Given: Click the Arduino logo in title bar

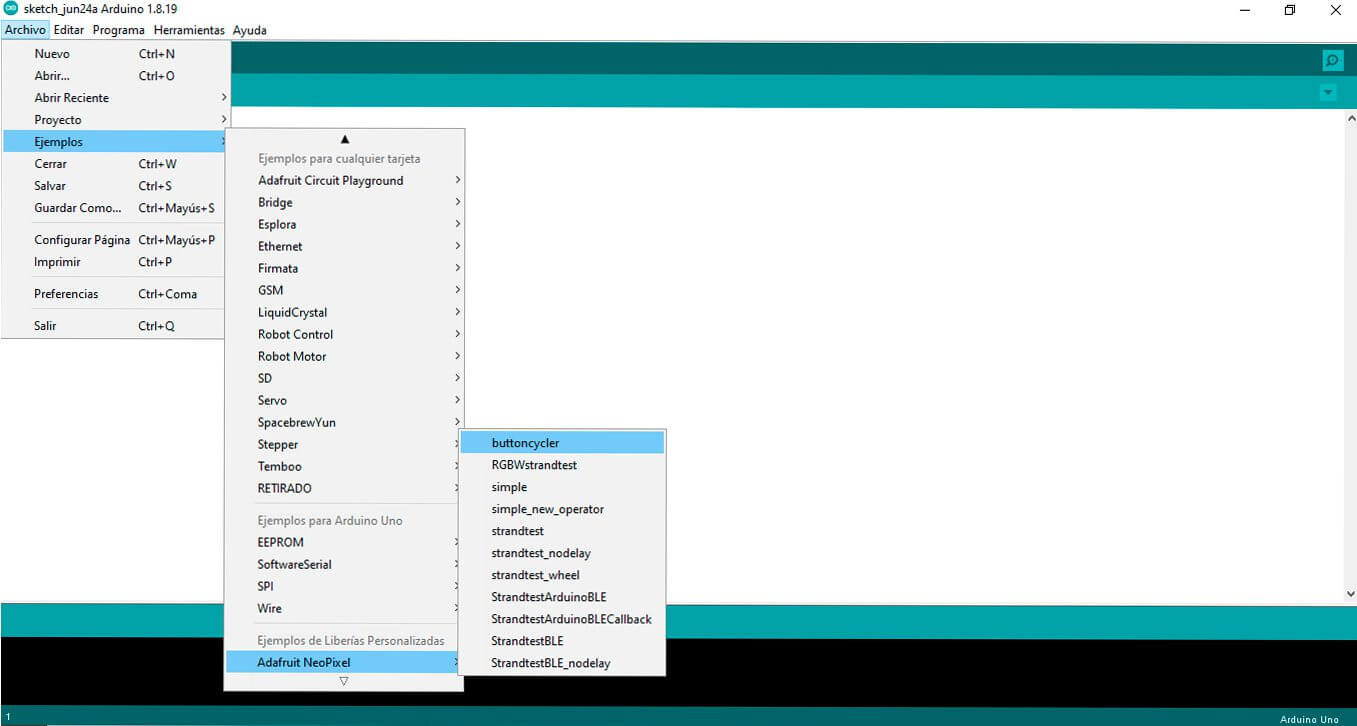Looking at the screenshot, I should coord(11,9).
